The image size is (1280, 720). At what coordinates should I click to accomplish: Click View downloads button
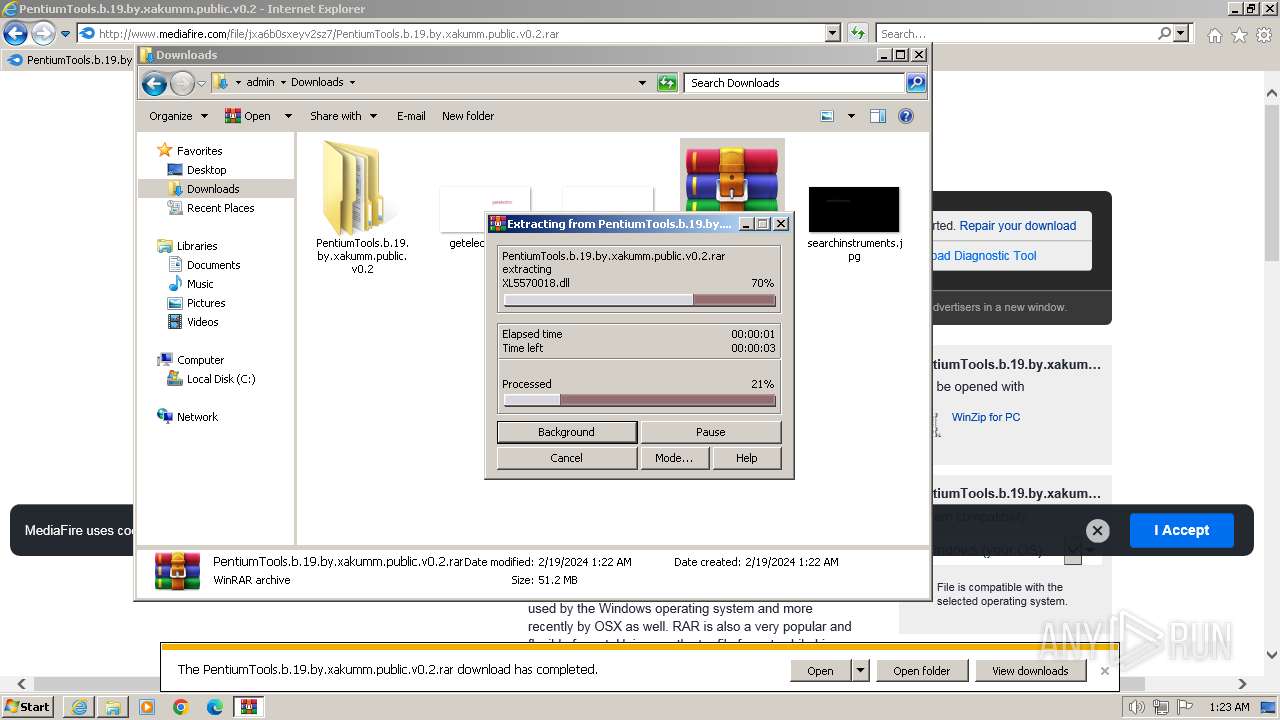point(1030,671)
